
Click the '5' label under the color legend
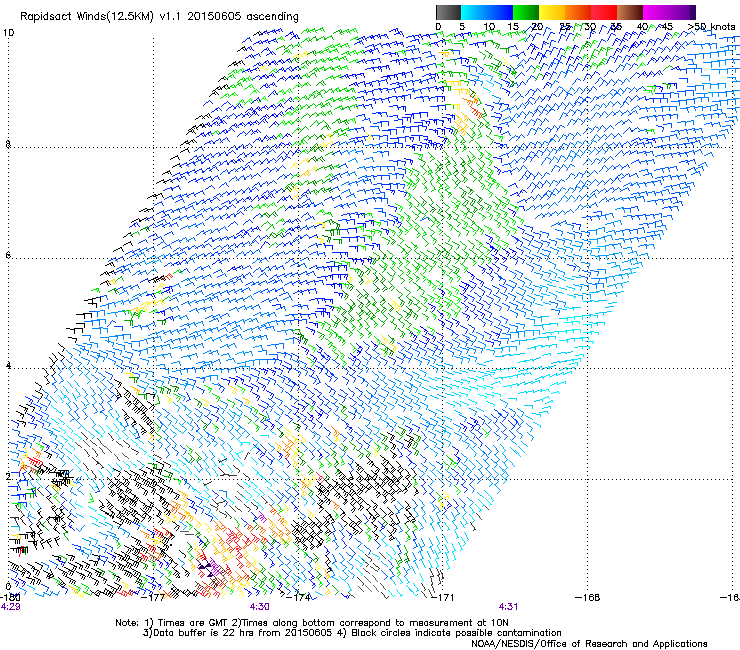pyautogui.click(x=462, y=26)
